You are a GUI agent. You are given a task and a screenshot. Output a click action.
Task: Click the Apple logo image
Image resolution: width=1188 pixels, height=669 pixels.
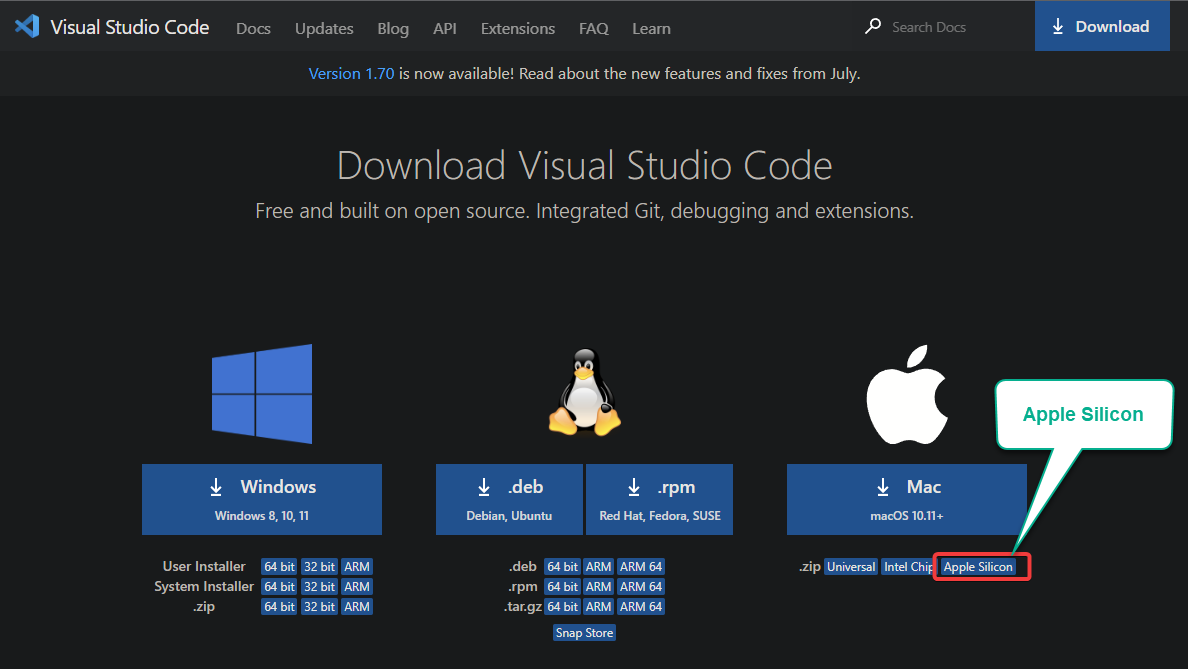point(907,394)
